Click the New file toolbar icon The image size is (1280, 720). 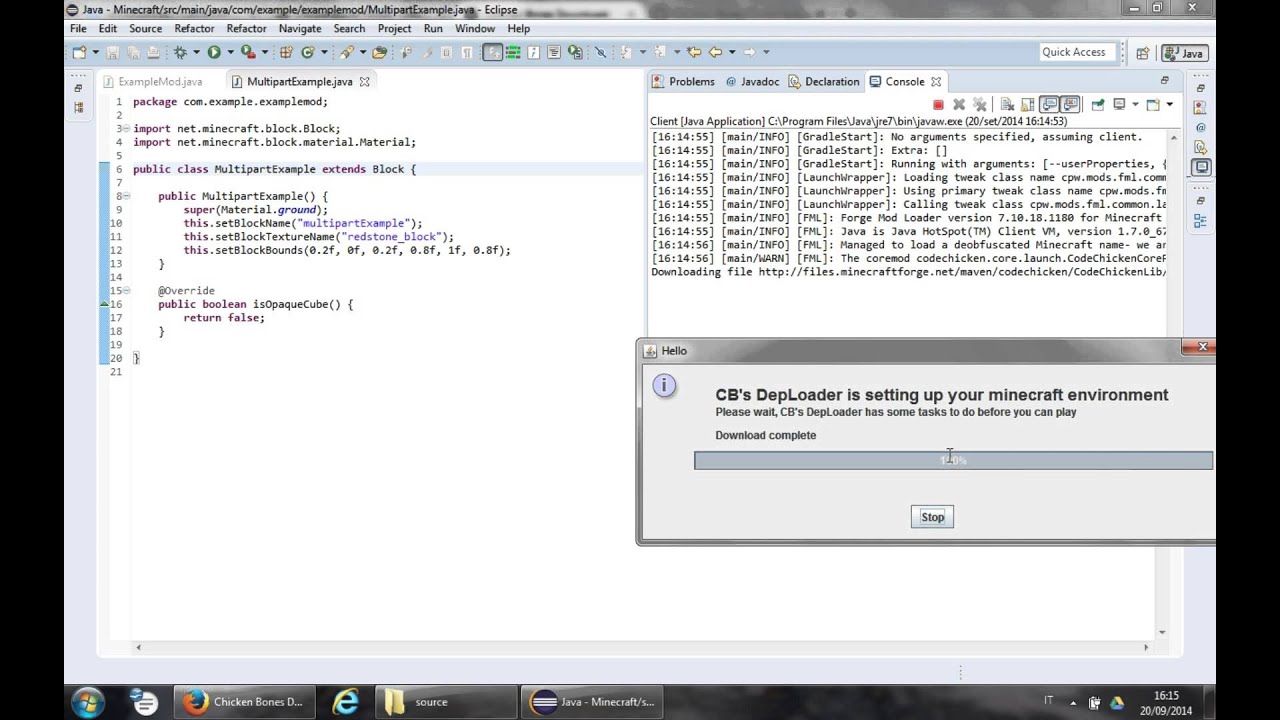[x=78, y=52]
